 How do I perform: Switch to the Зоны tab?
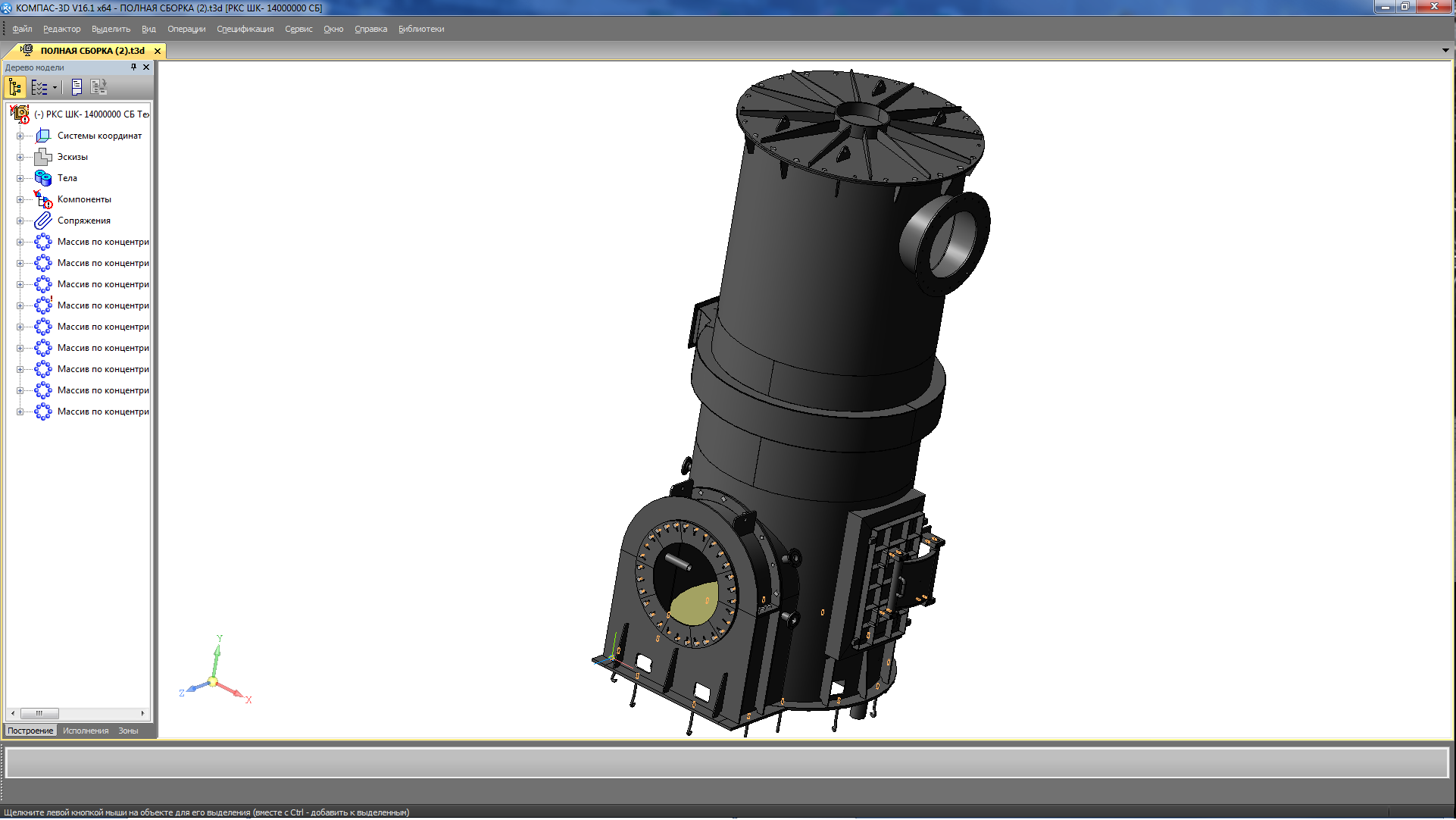128,731
